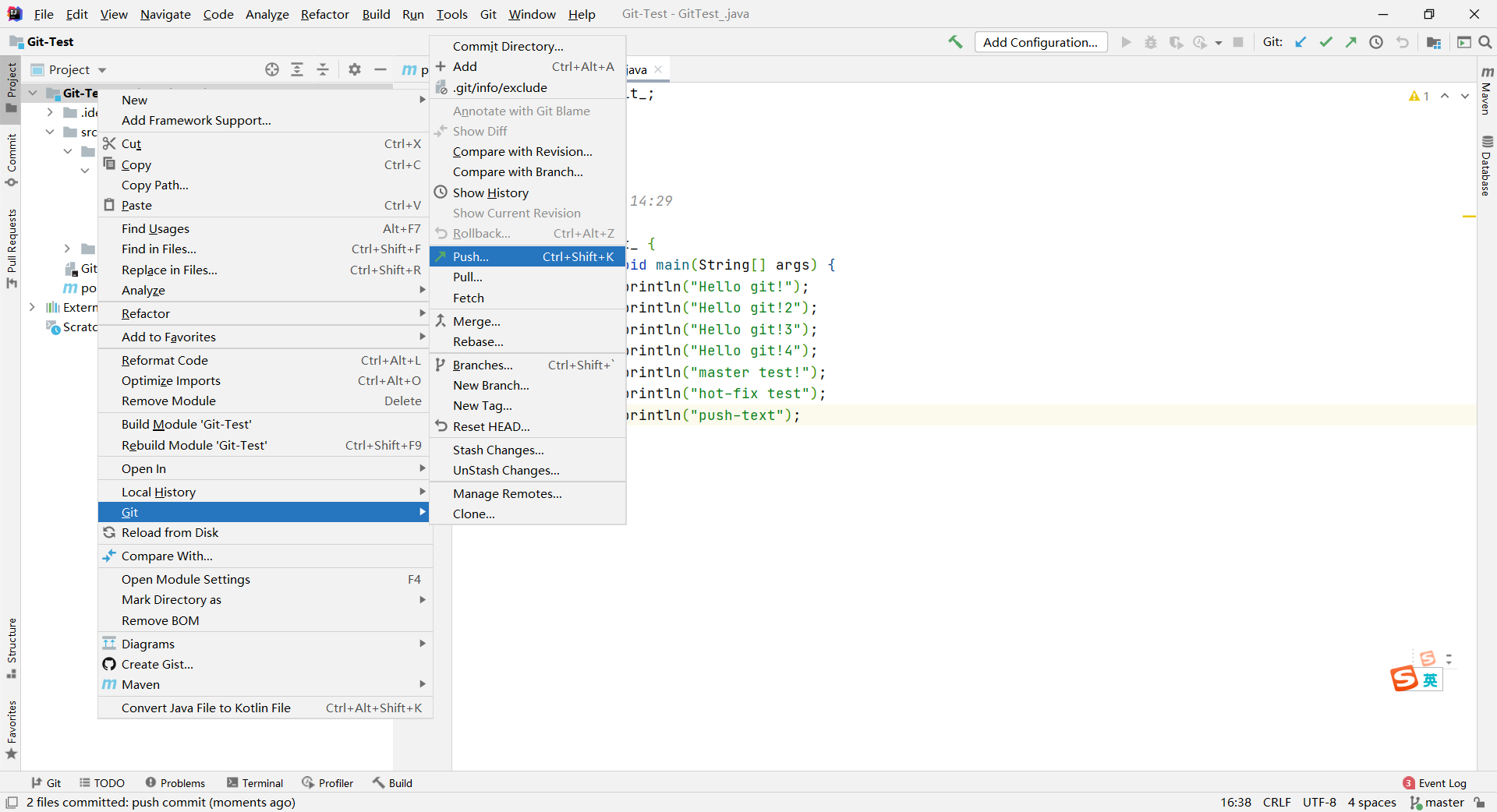Open the Commit tool window

coord(11,160)
